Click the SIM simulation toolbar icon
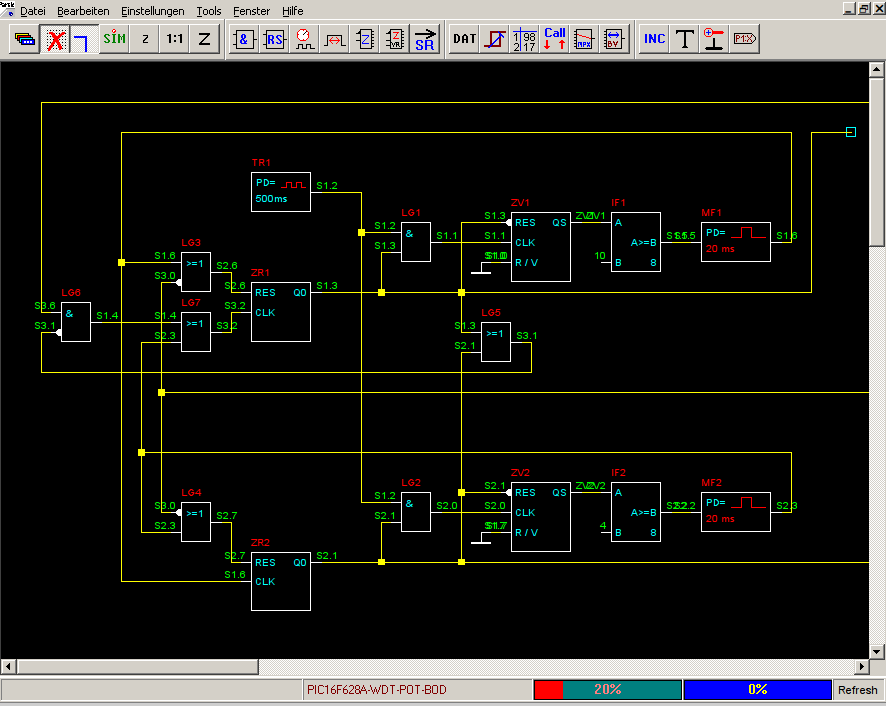This screenshot has height=706, width=886. [115, 39]
